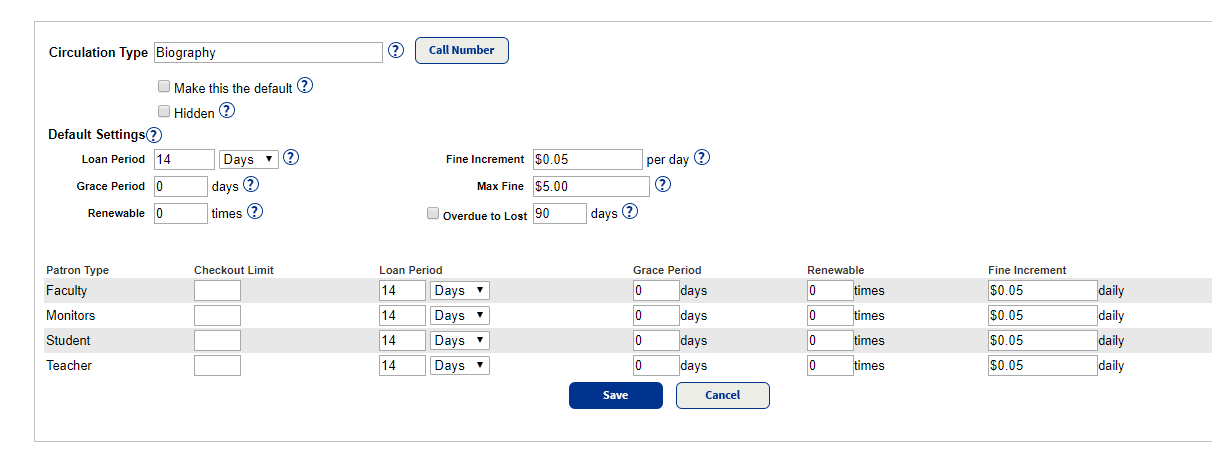
Task: Toggle the Overdue to Lost checkbox
Action: pyautogui.click(x=433, y=213)
